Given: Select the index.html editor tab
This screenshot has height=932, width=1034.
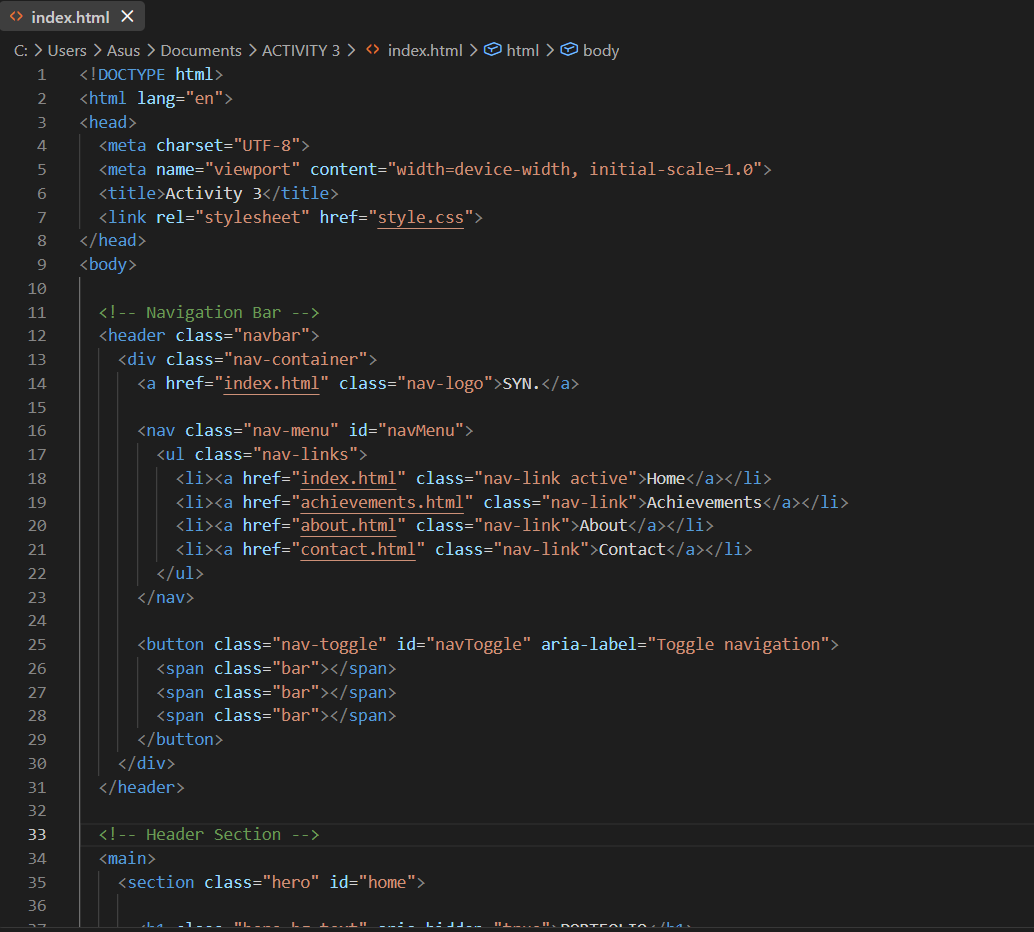Looking at the screenshot, I should click(72, 16).
